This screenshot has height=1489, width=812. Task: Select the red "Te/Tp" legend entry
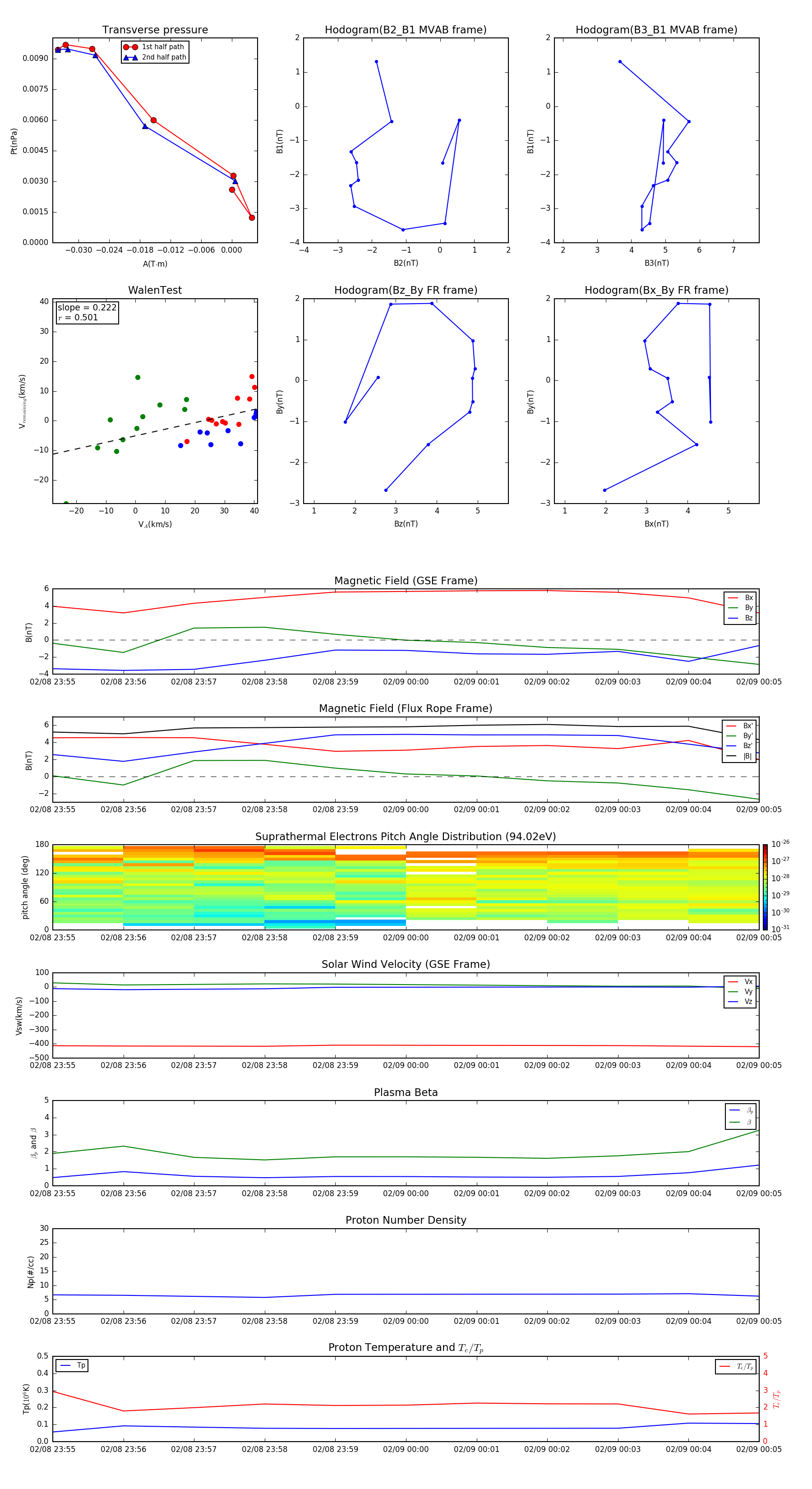point(736,1366)
